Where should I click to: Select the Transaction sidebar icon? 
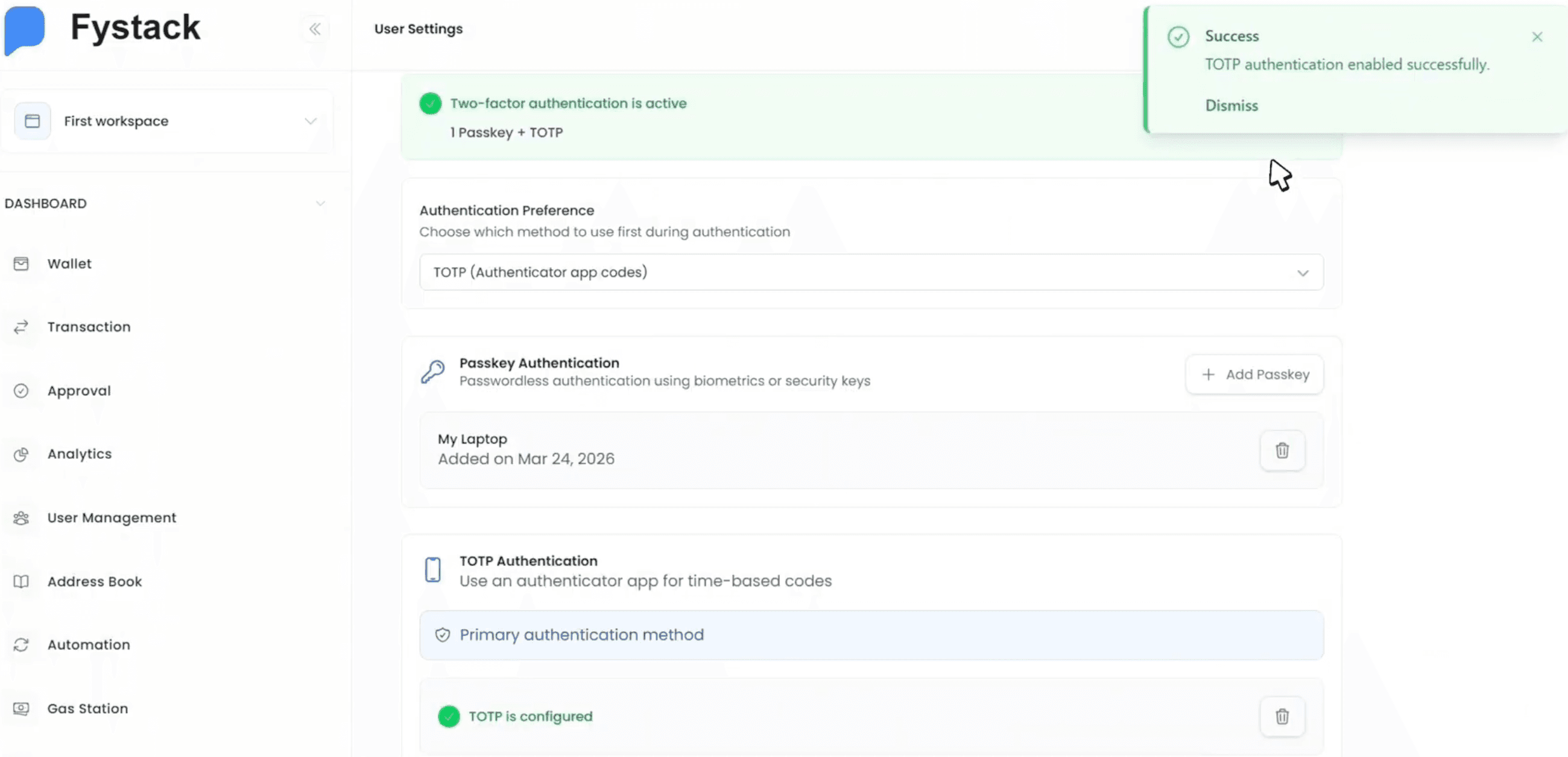21,327
